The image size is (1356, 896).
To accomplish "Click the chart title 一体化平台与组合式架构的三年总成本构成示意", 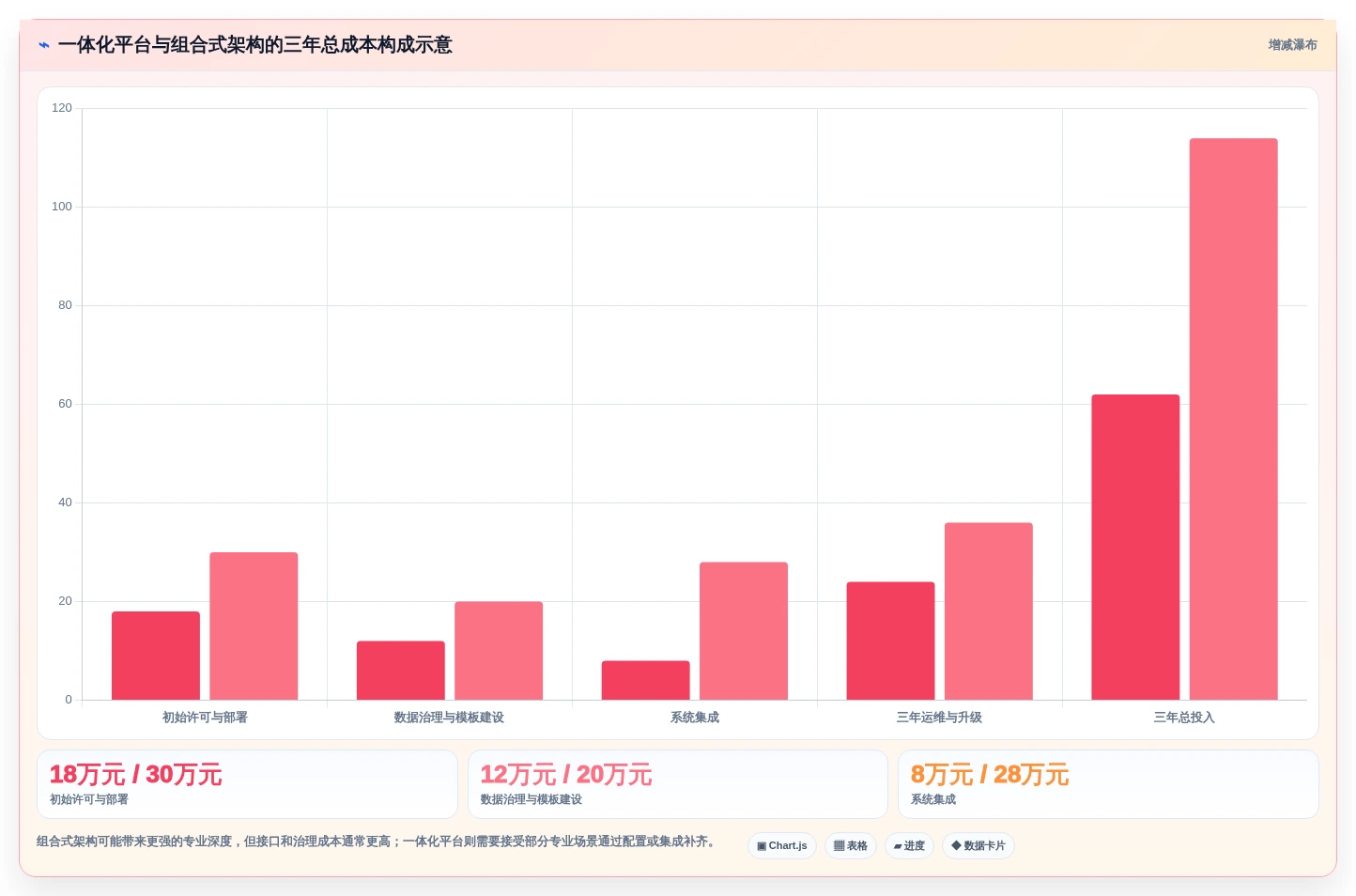I will click(x=255, y=45).
